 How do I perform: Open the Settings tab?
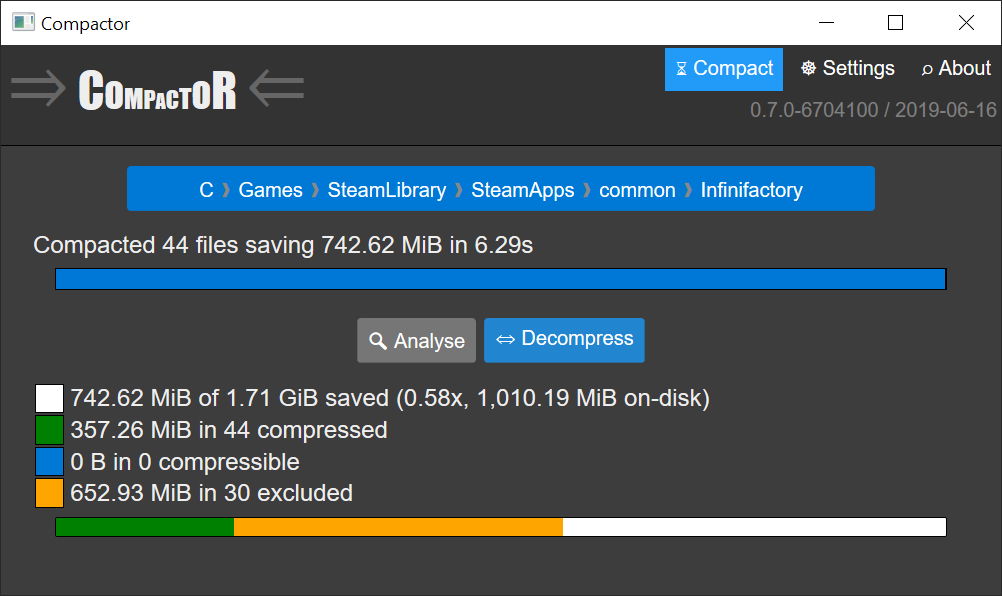tap(847, 68)
